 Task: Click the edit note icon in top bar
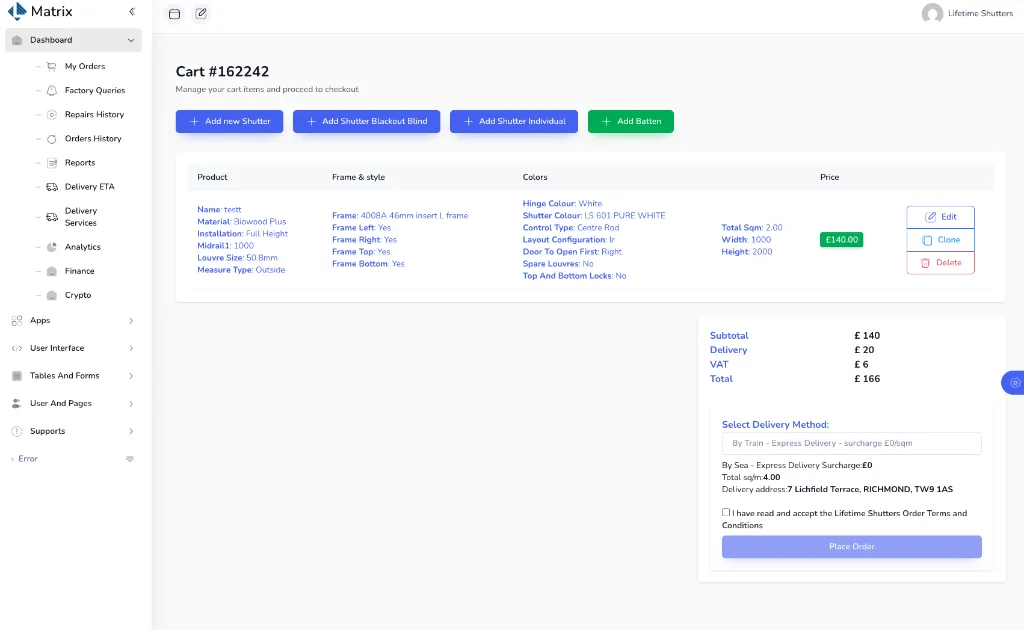(201, 13)
